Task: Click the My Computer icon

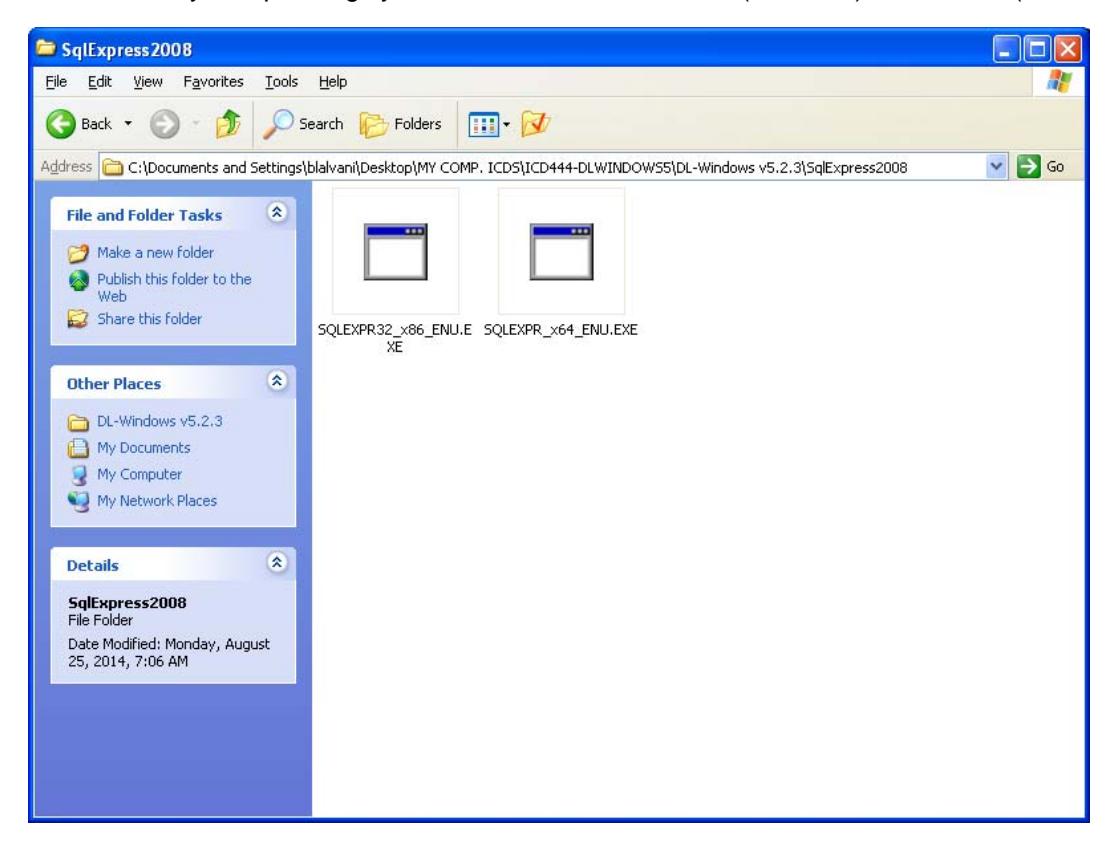Action: (78, 475)
